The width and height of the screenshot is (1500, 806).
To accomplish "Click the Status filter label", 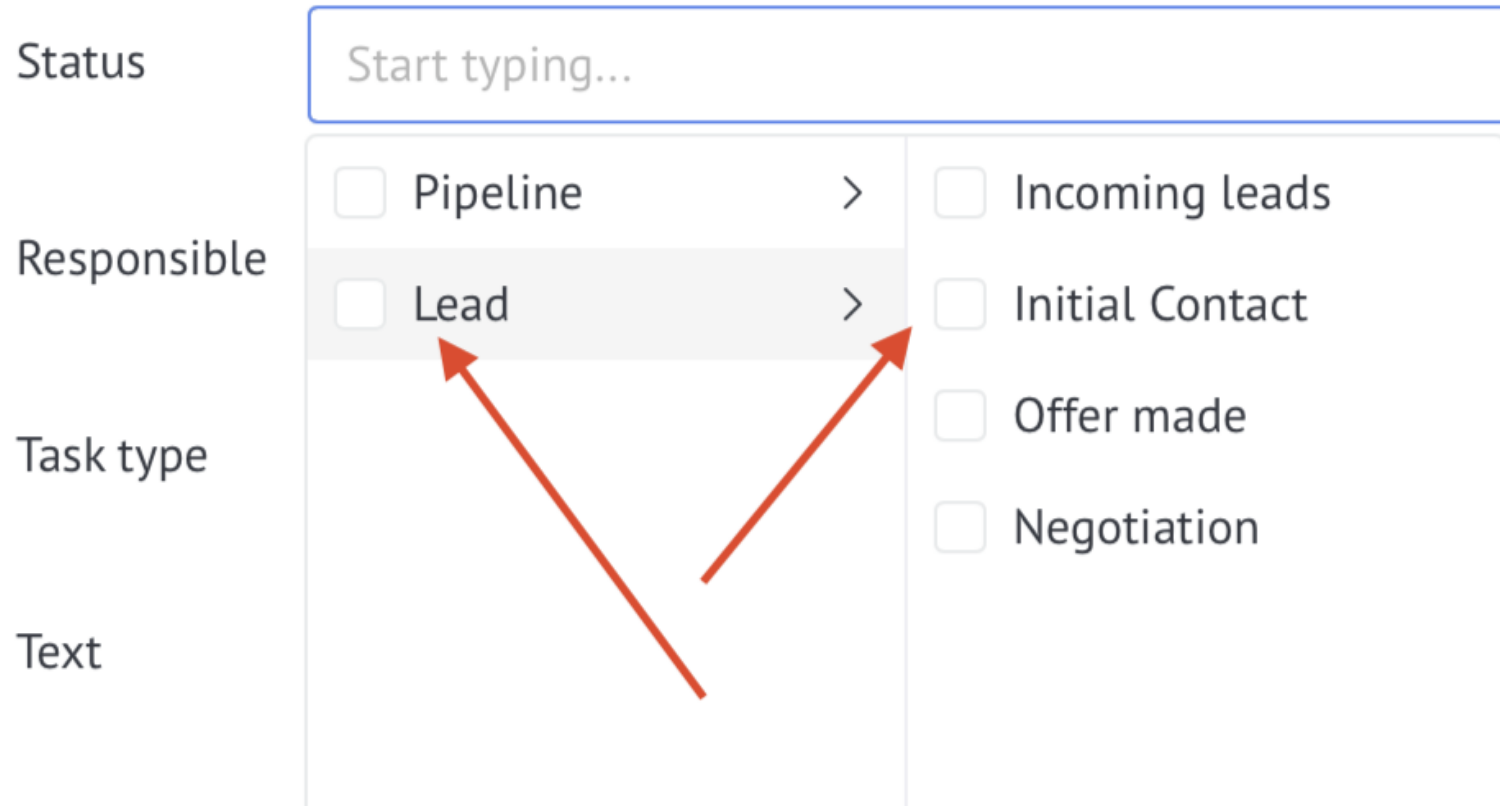I will pos(82,62).
